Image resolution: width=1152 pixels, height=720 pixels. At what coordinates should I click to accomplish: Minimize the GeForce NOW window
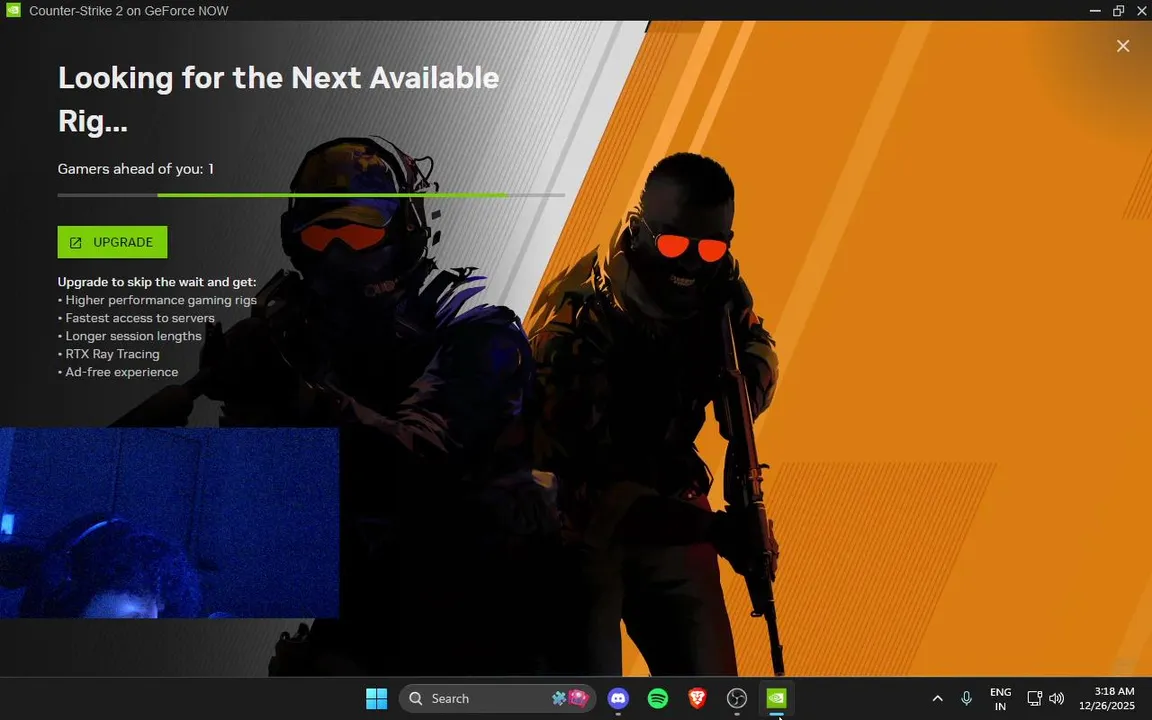coord(1095,10)
